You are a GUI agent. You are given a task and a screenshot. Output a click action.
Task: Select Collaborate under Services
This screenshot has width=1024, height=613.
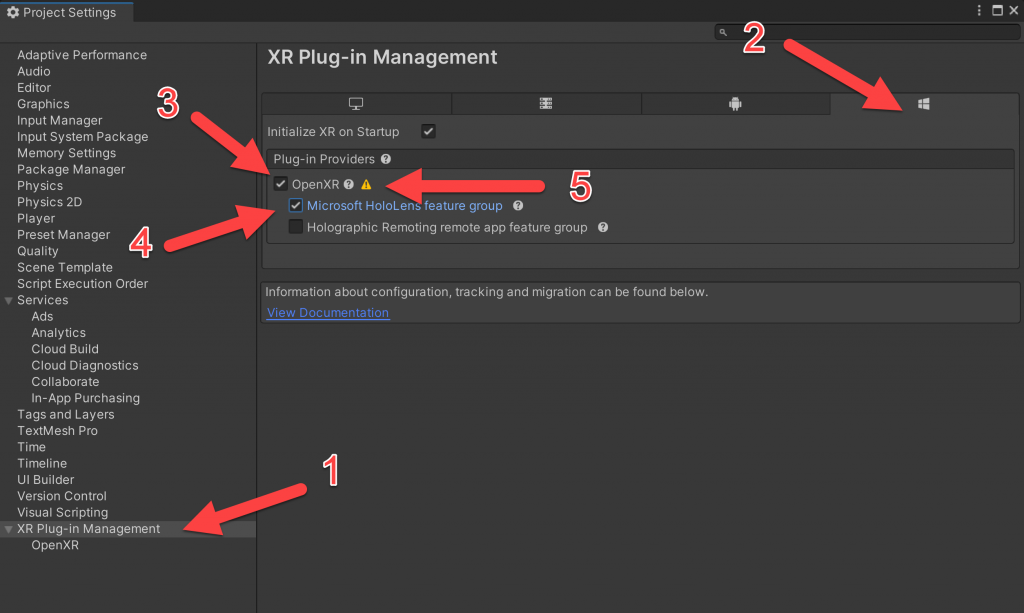click(x=65, y=381)
